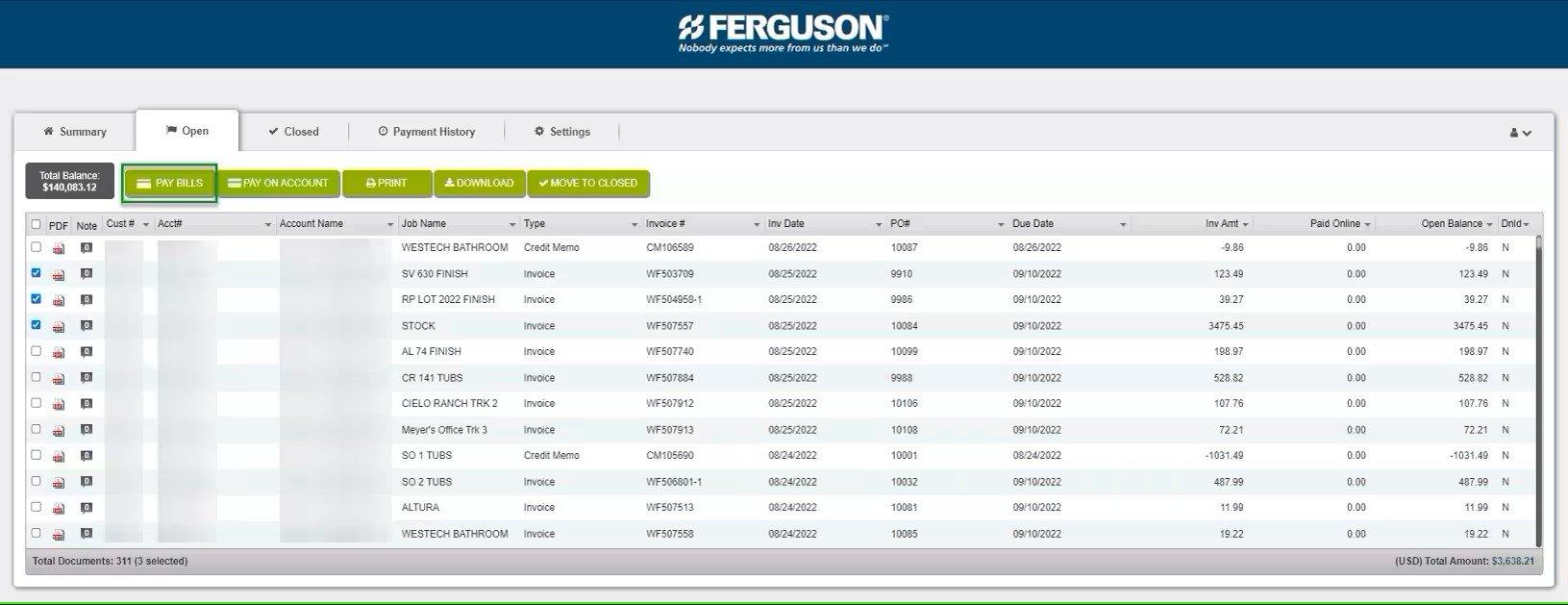Click invoice number WF507913 cell
This screenshot has width=1568, height=605.
coord(670,430)
